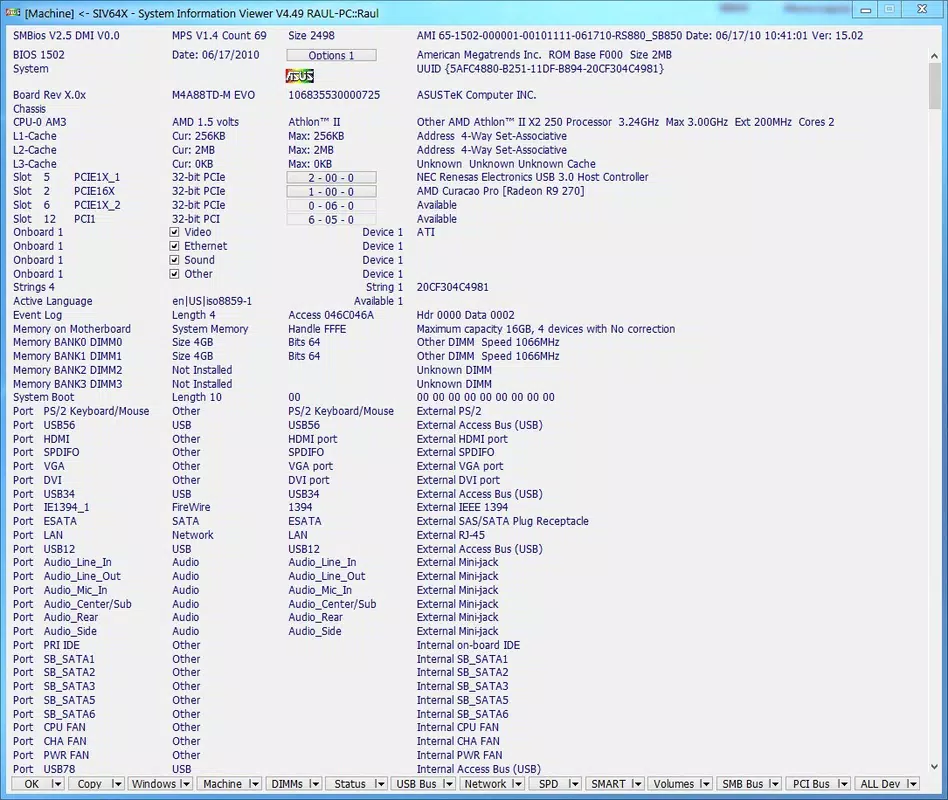Open the SMART dropdown arrow
This screenshot has height=800, width=948.
(636, 784)
